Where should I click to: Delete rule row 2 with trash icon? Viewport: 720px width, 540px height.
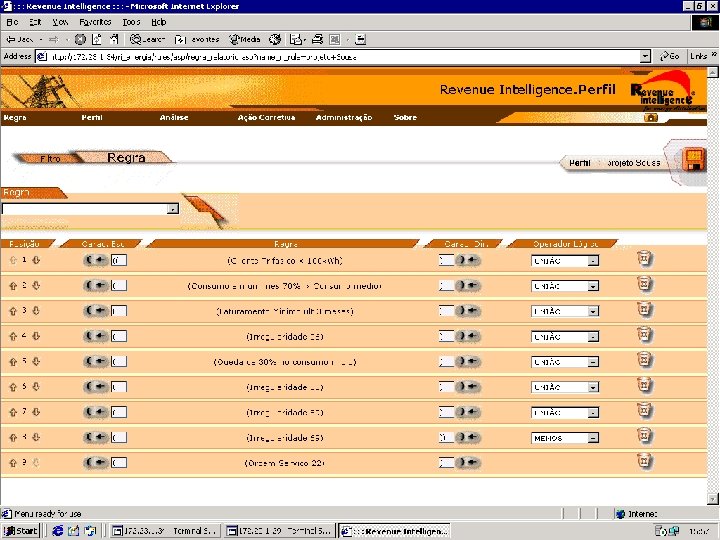coord(645,284)
